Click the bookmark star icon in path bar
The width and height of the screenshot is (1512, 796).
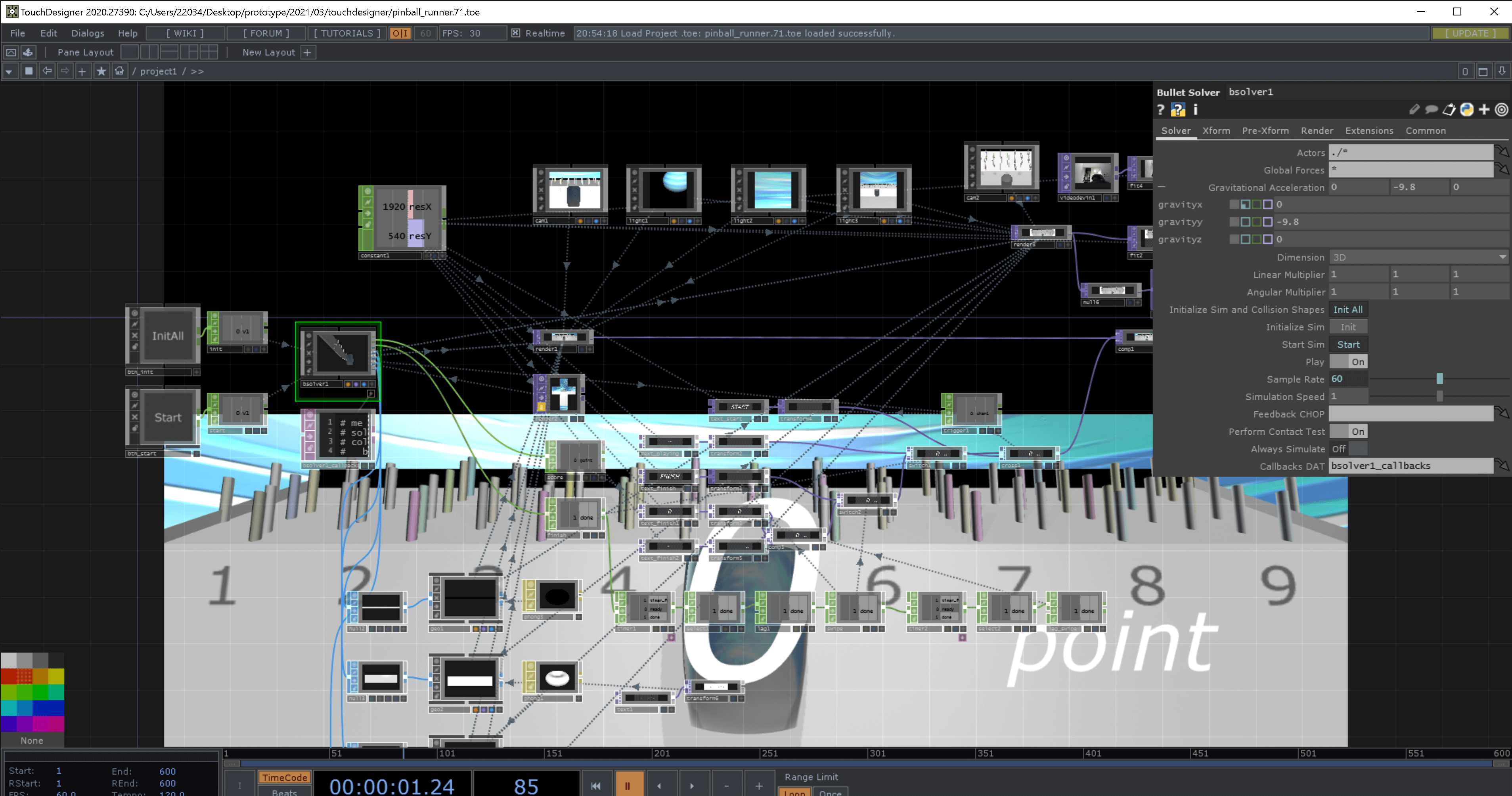(x=101, y=71)
